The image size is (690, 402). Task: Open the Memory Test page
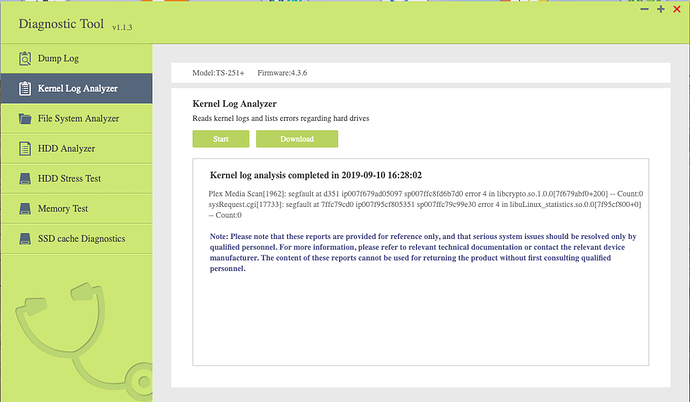[77, 208]
